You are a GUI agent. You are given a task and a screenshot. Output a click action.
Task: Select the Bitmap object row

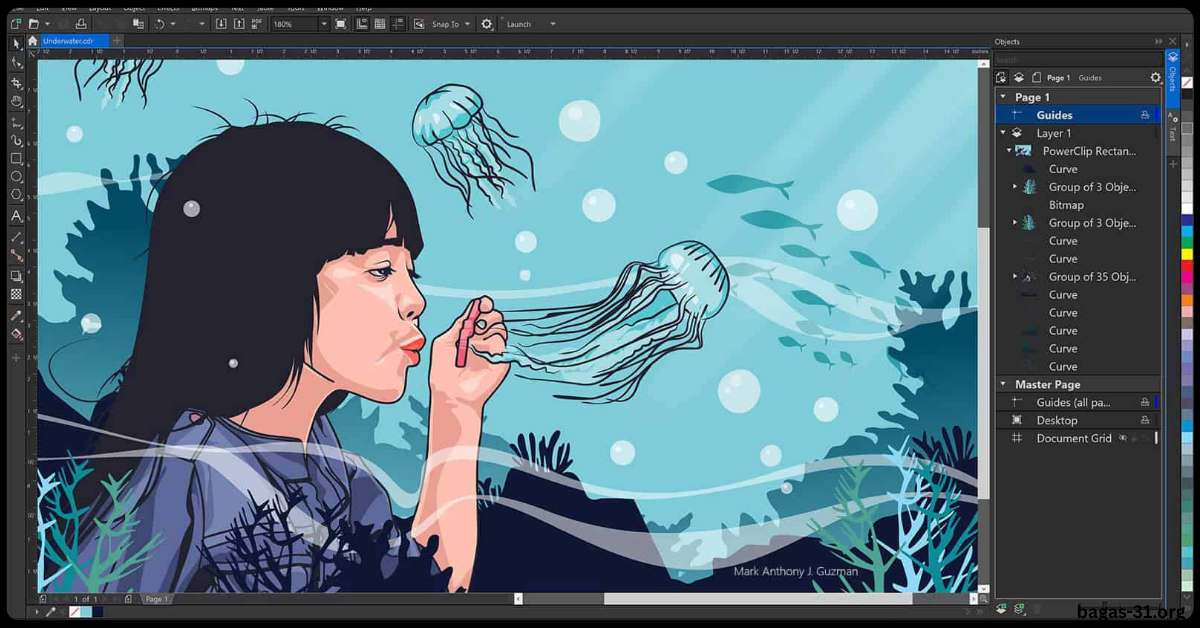coord(1079,205)
